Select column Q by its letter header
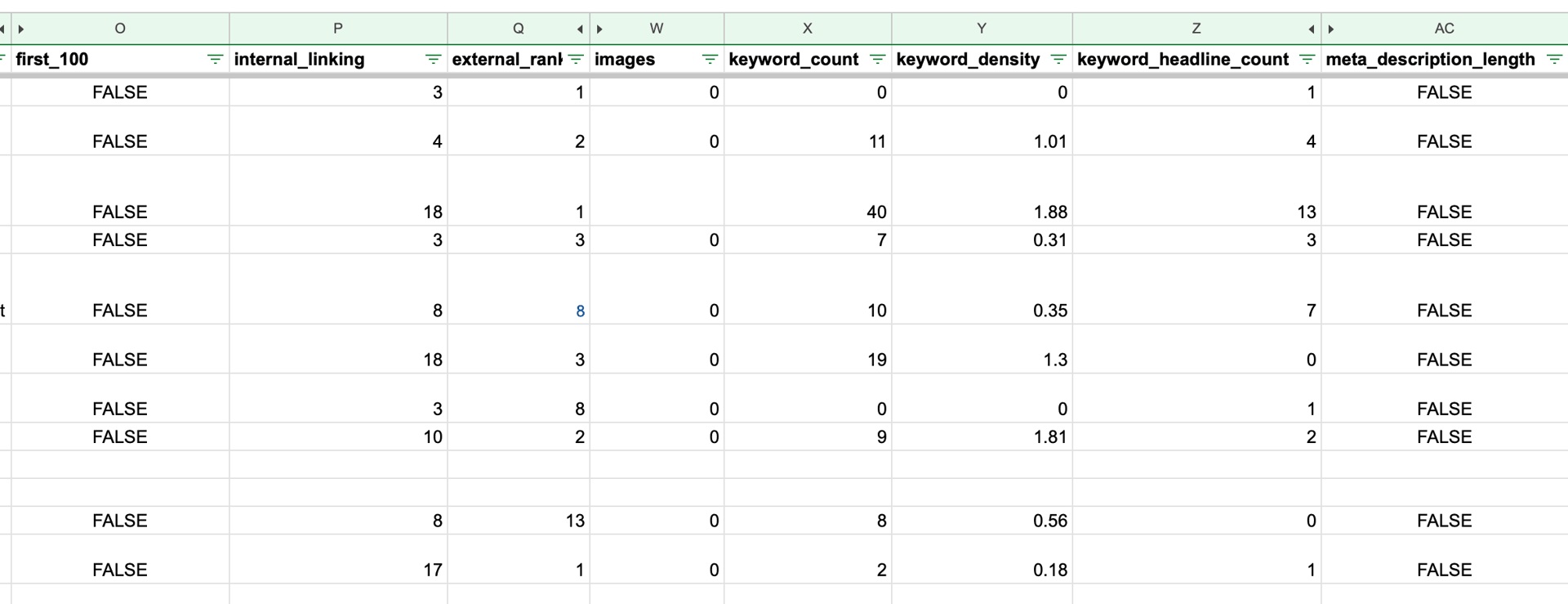This screenshot has height=604, width=1568. click(519, 29)
